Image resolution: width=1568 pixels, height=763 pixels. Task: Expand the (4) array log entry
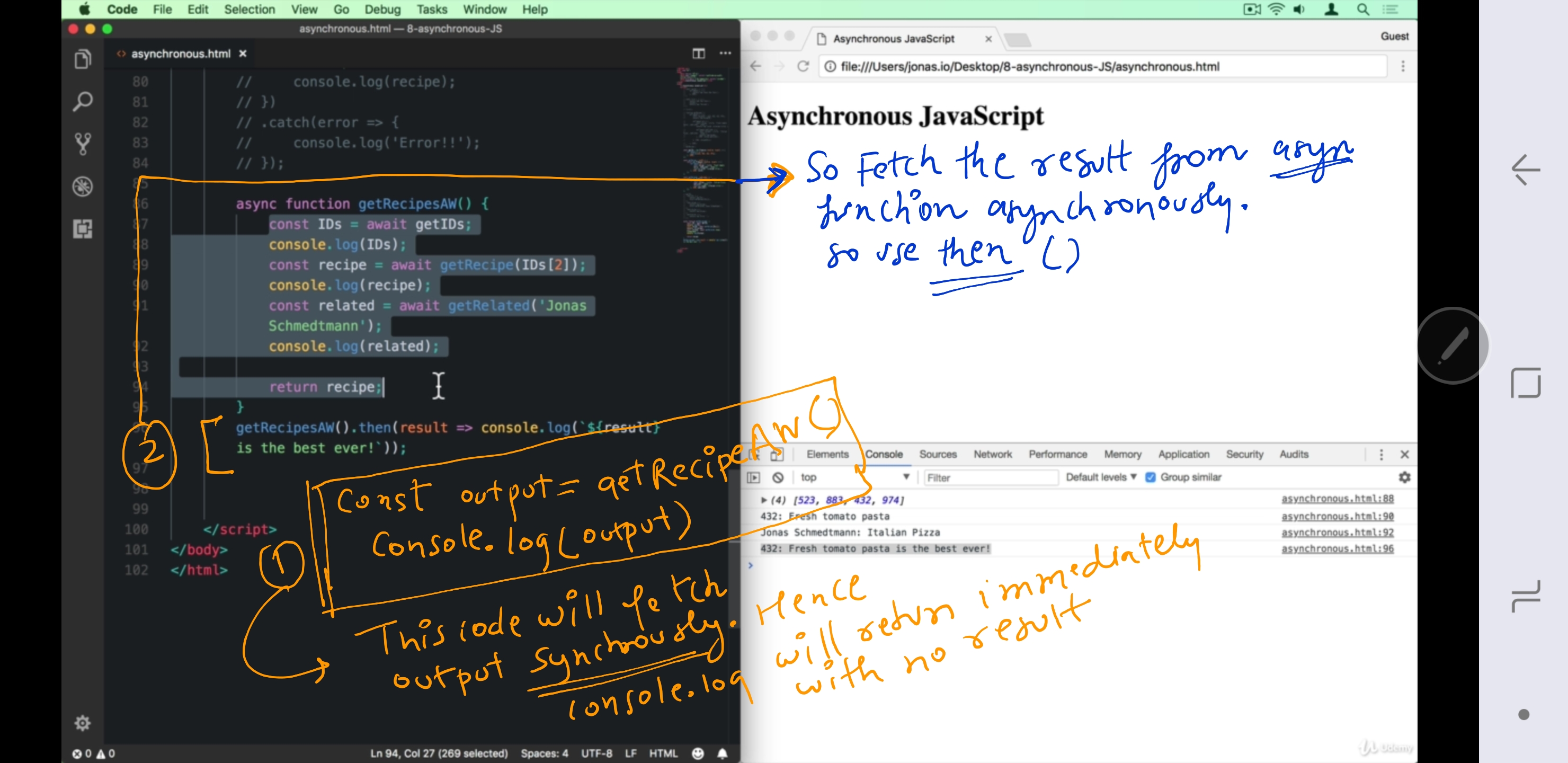click(763, 500)
